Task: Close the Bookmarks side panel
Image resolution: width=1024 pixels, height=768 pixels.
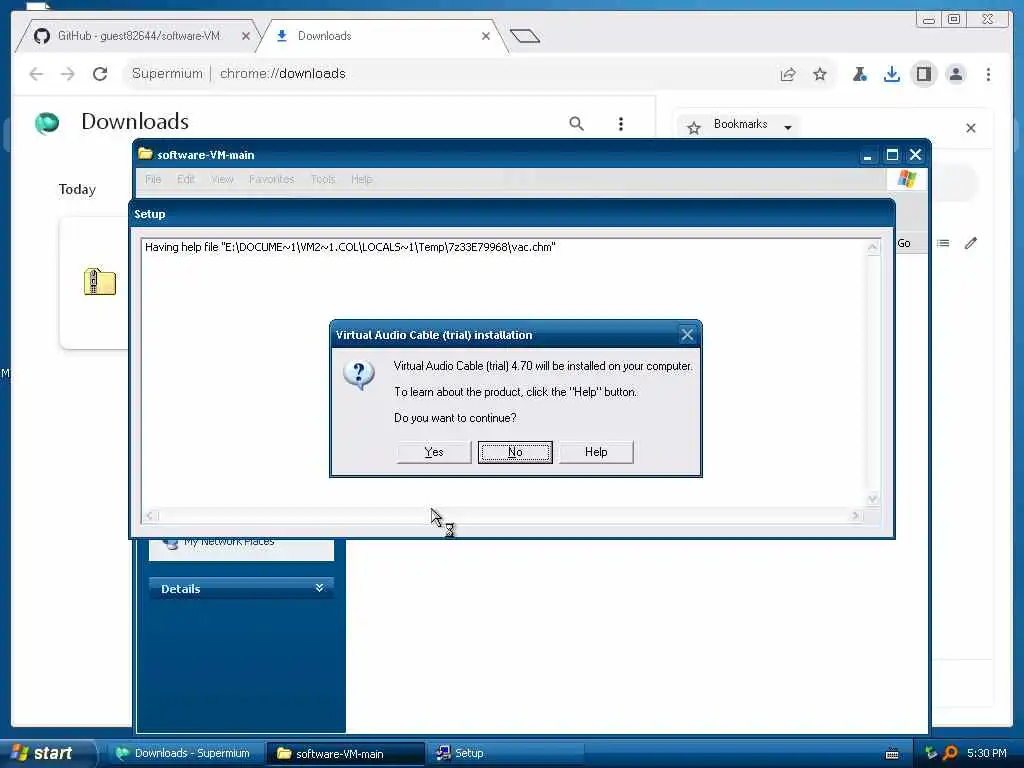Action: click(x=970, y=128)
